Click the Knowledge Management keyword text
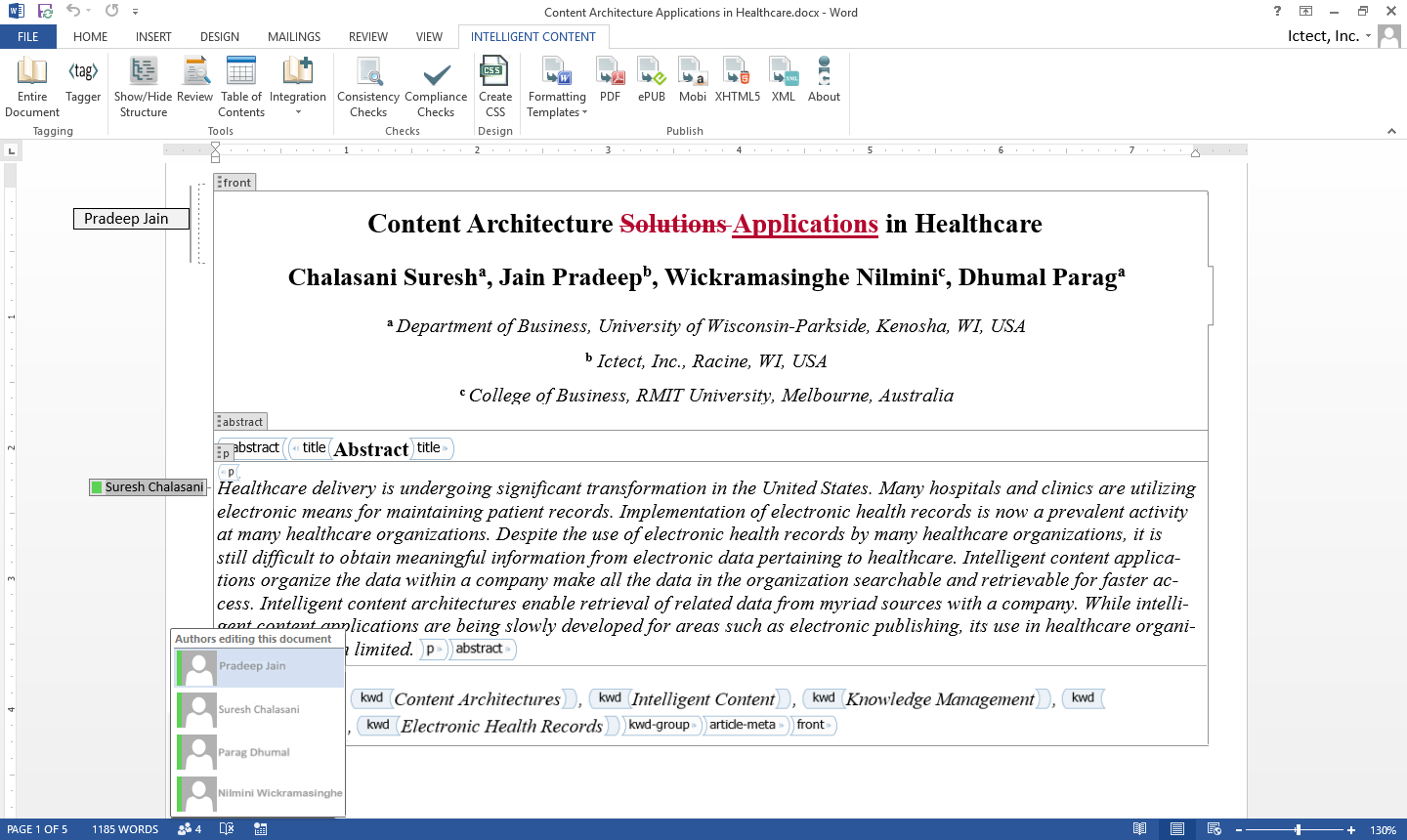This screenshot has height=840, width=1407. [940, 699]
